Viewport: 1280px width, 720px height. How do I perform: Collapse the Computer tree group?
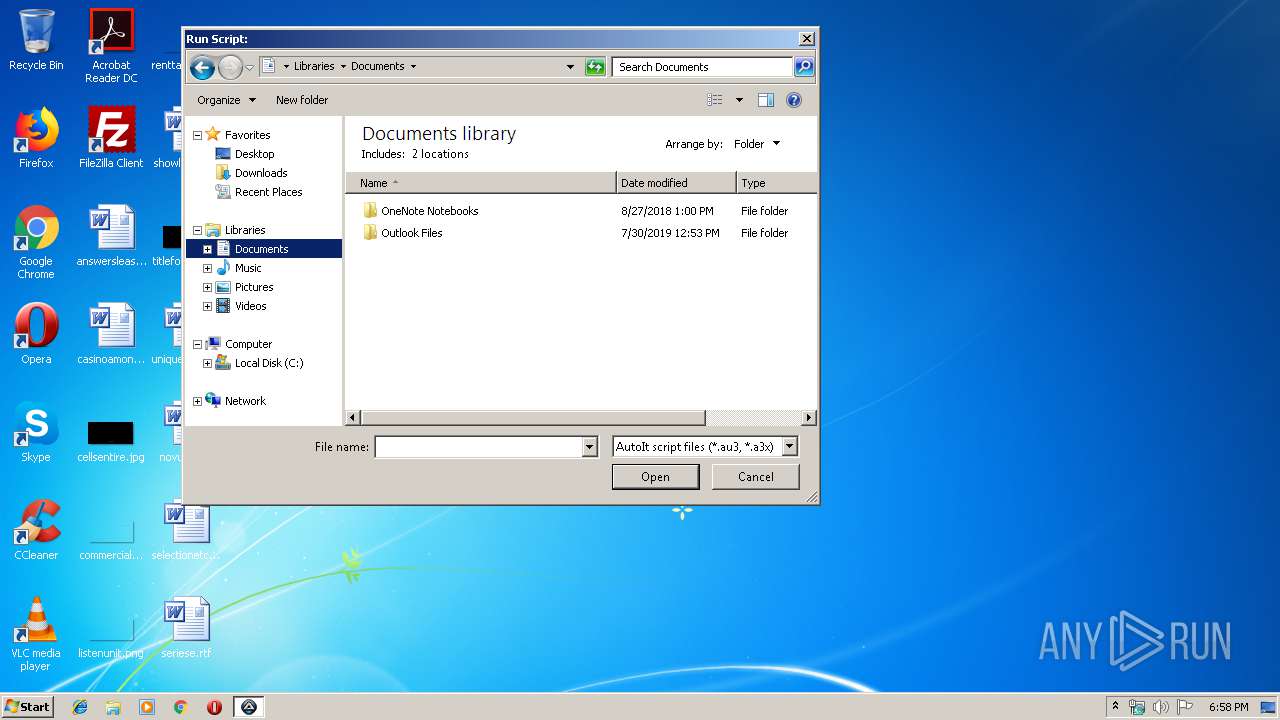[197, 344]
